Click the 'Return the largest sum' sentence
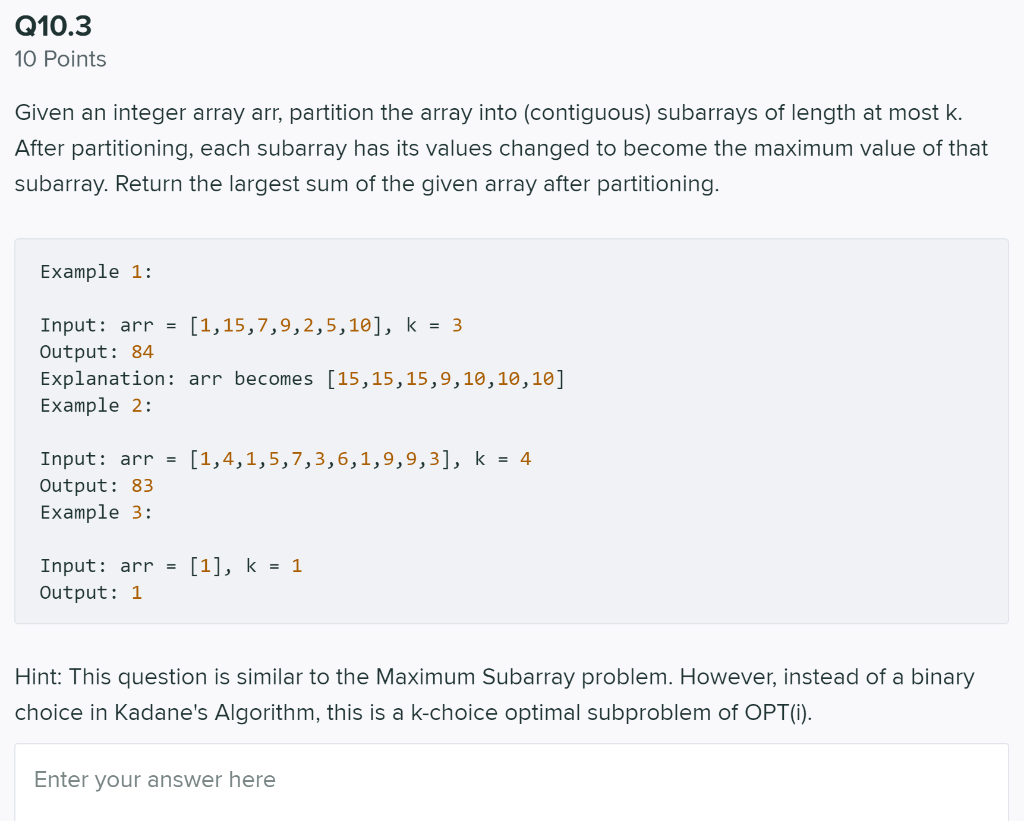 (417, 184)
